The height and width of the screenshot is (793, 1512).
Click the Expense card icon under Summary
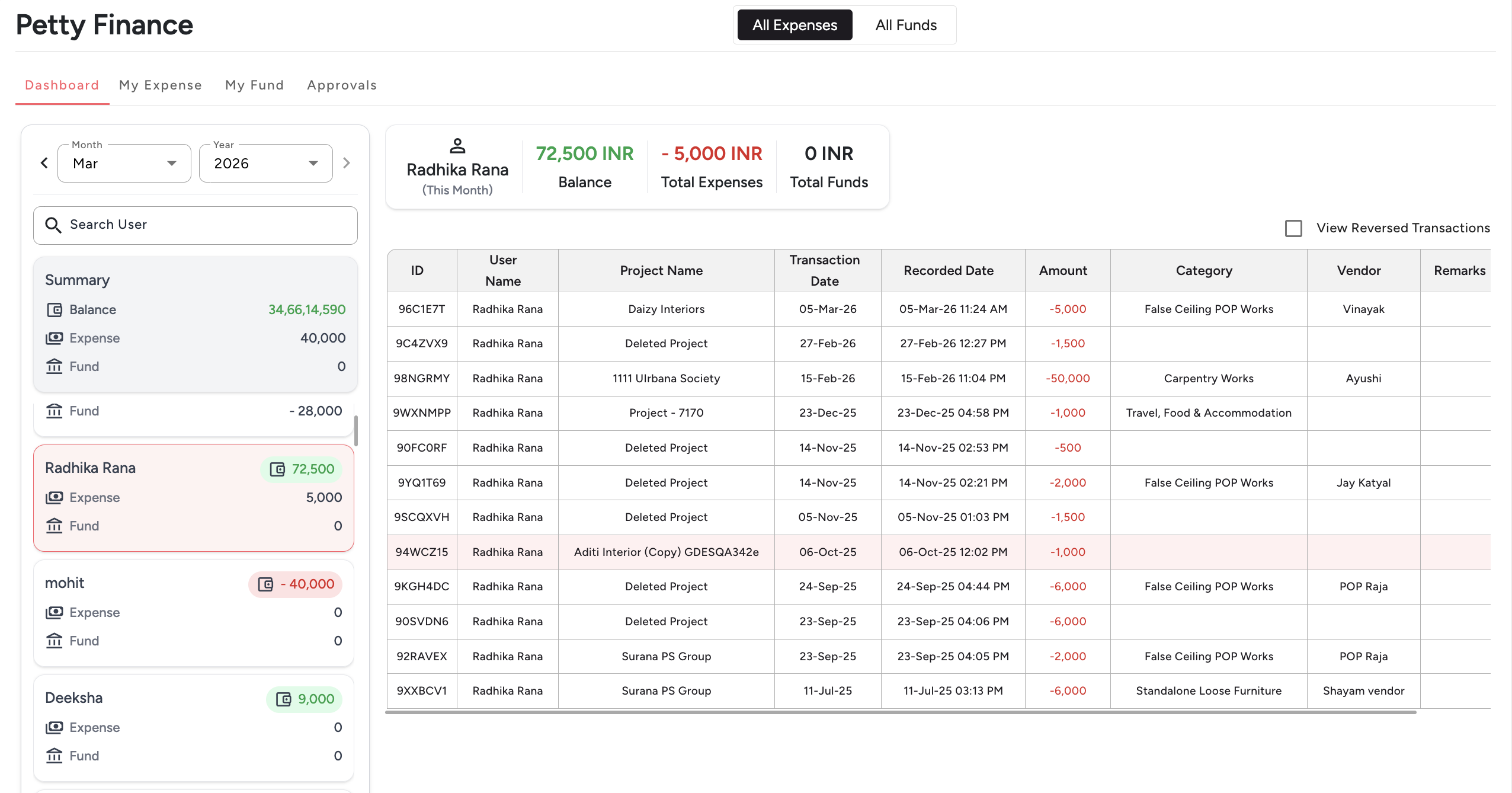(x=54, y=338)
